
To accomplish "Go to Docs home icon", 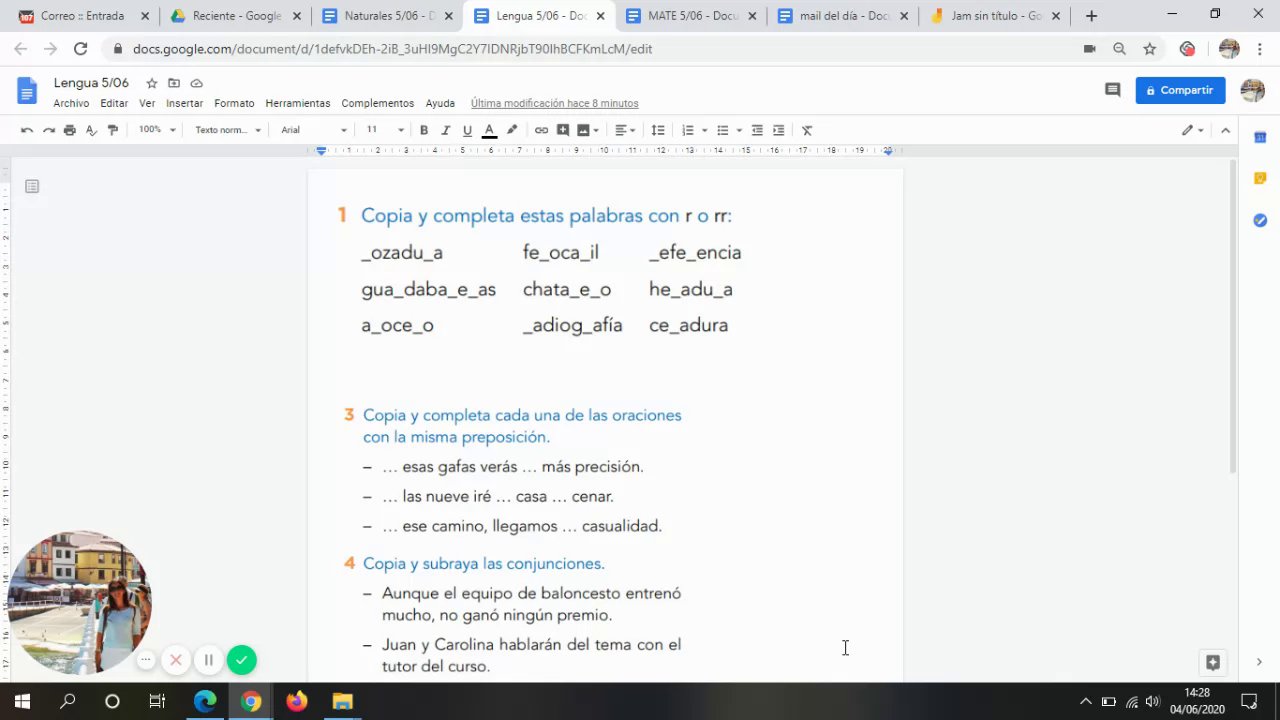I will (27, 90).
